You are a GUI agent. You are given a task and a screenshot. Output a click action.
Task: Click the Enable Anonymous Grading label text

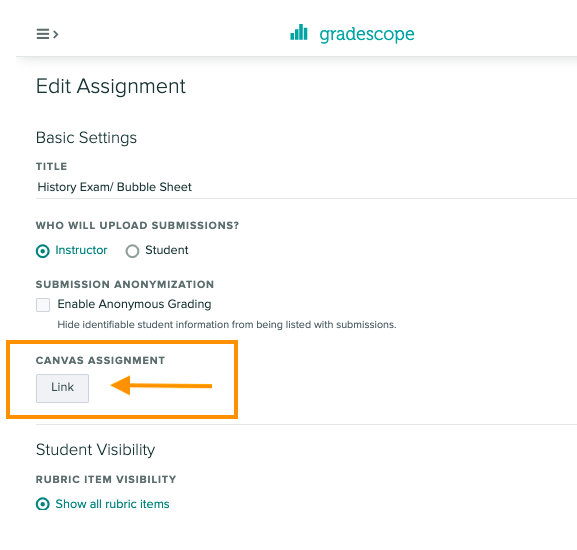tap(134, 304)
